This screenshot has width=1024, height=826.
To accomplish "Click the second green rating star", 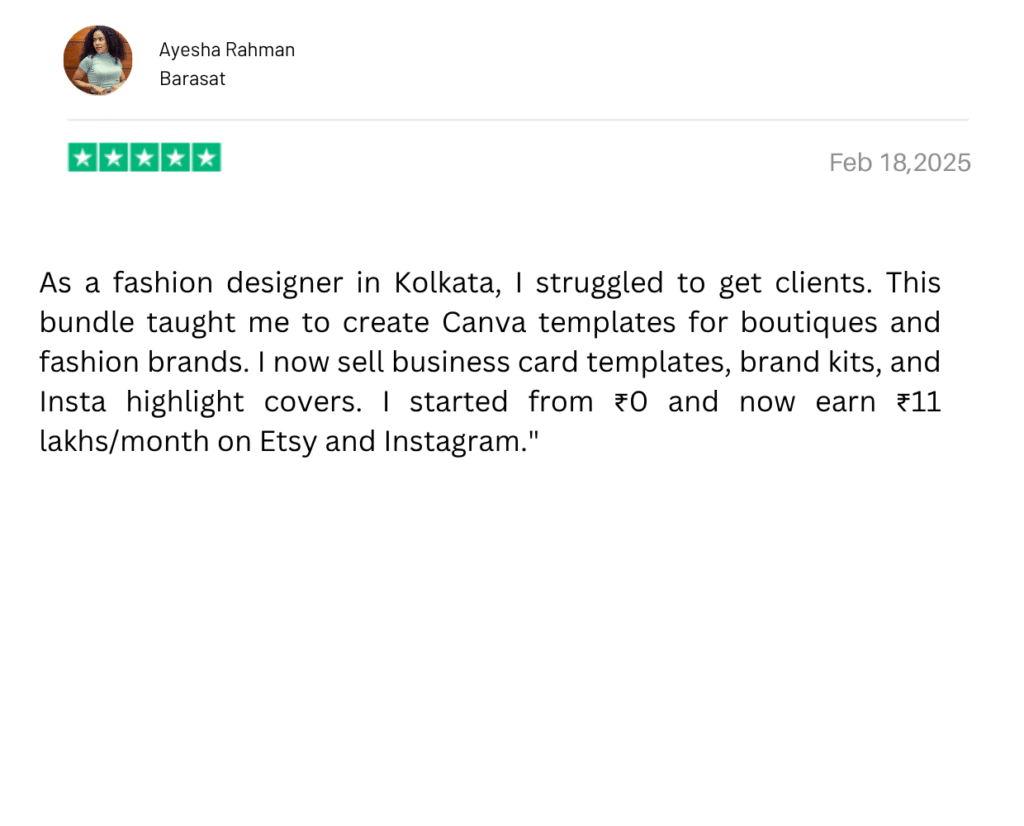I will 114,157.
